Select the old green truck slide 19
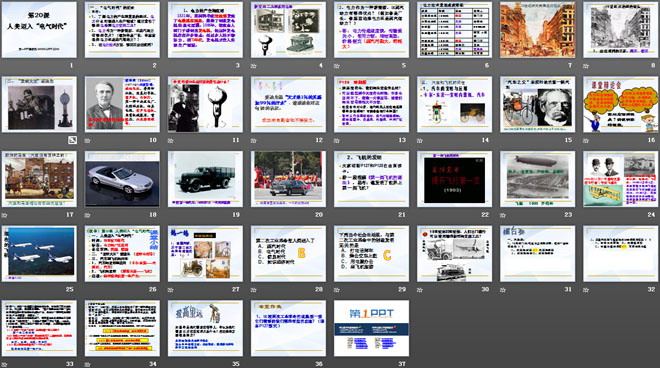 coord(205,179)
